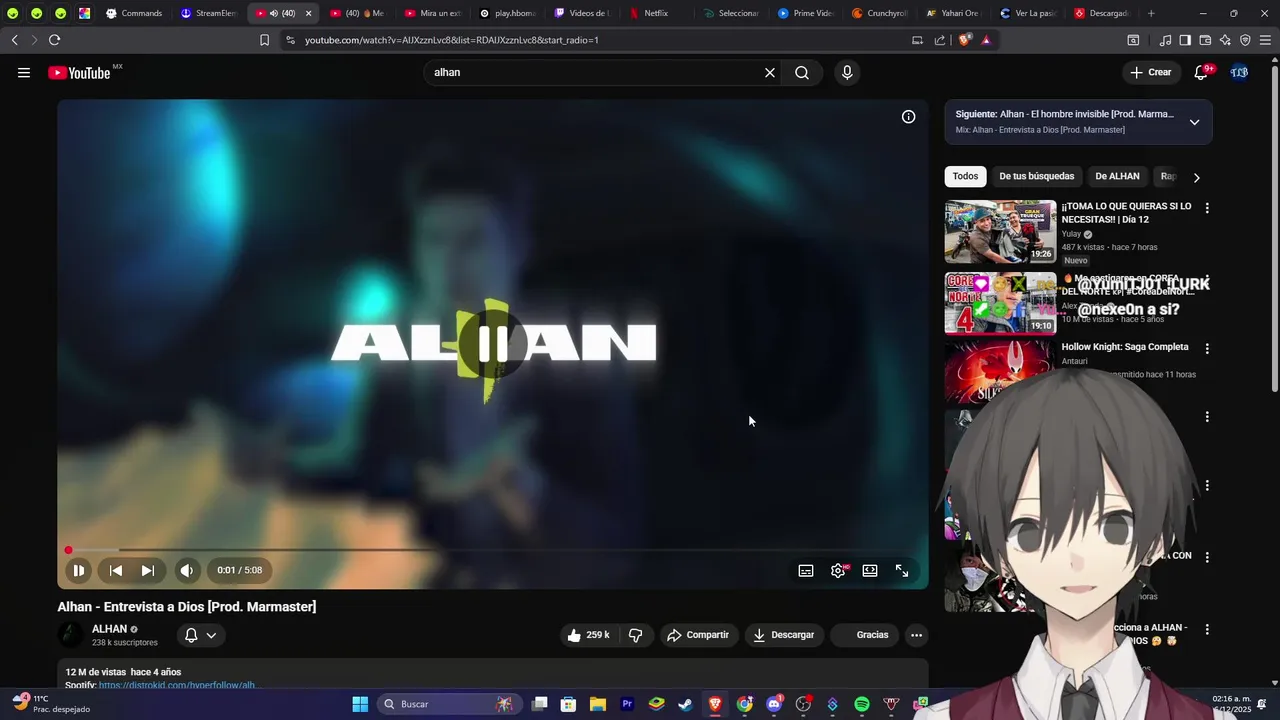Click the address bar URL
Viewport: 1280px width, 720px height.
[451, 40]
